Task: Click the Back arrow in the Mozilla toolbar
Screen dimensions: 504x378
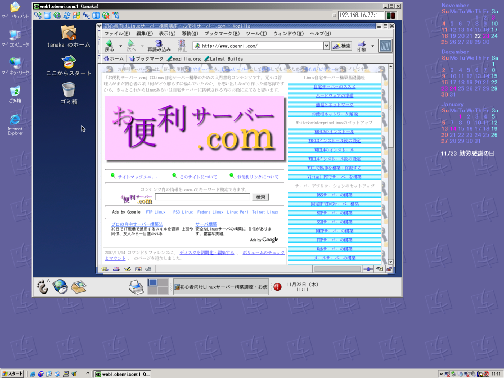Action: coord(109,45)
